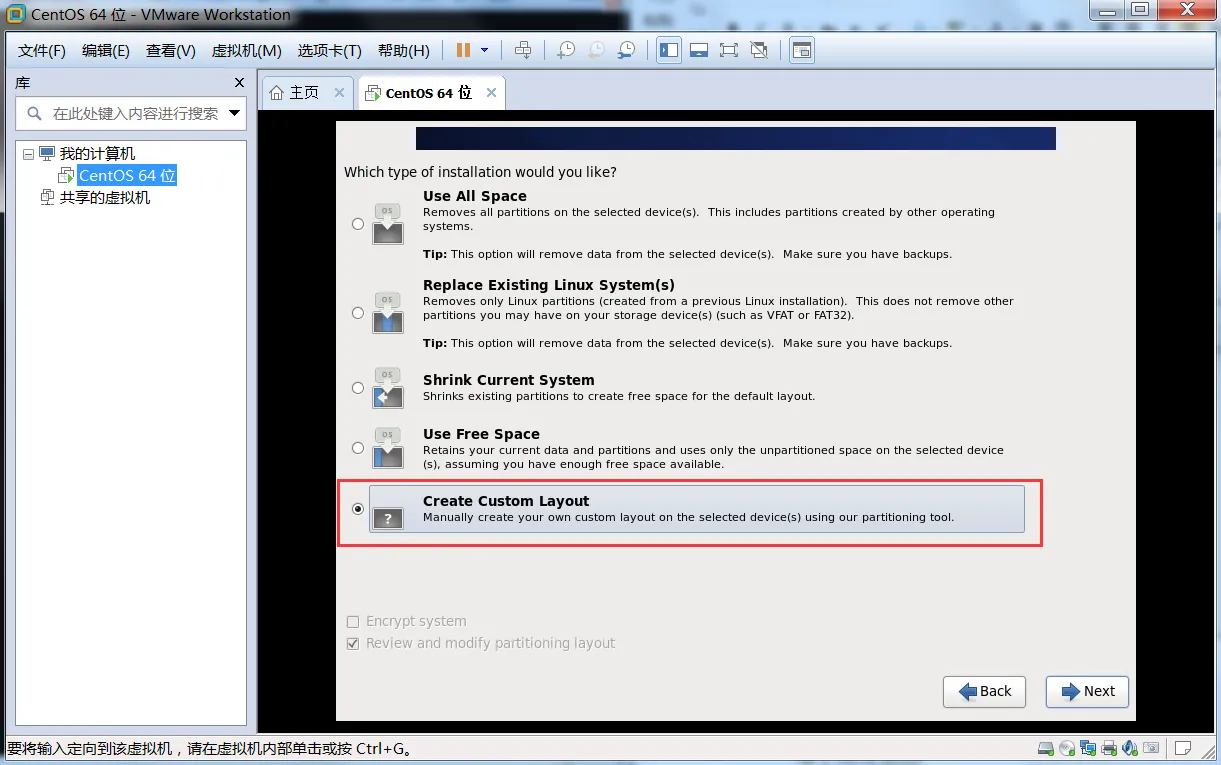
Task: Click the 'Replace Existing Linux System(s)' title text
Action: pyautogui.click(x=549, y=285)
